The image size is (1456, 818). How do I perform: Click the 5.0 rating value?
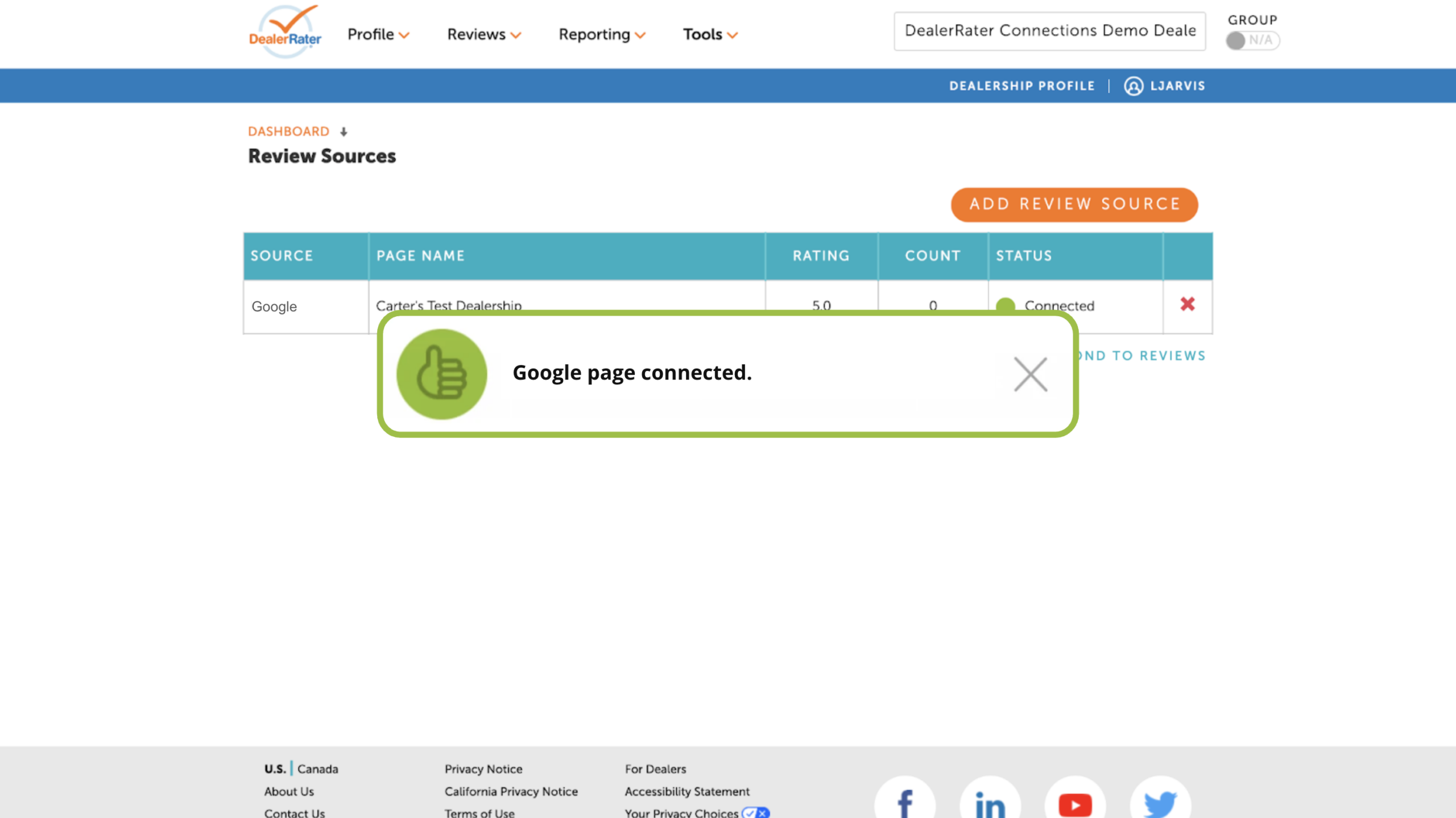[821, 305]
